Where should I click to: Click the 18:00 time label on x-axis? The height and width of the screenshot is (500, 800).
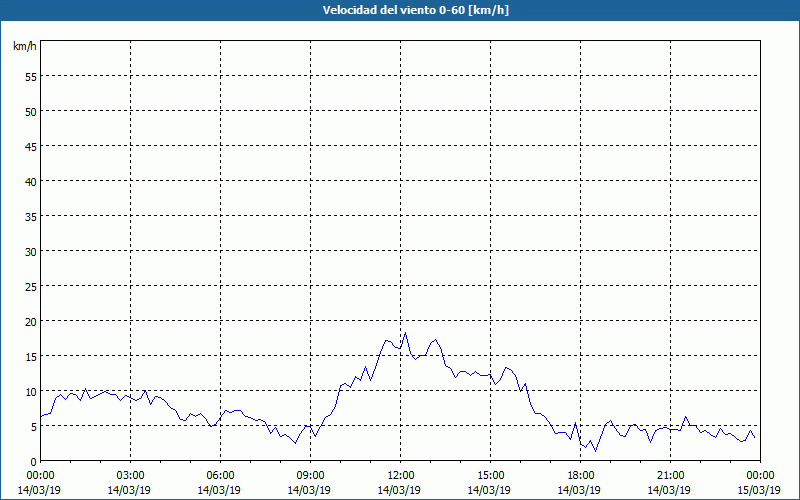click(x=581, y=476)
